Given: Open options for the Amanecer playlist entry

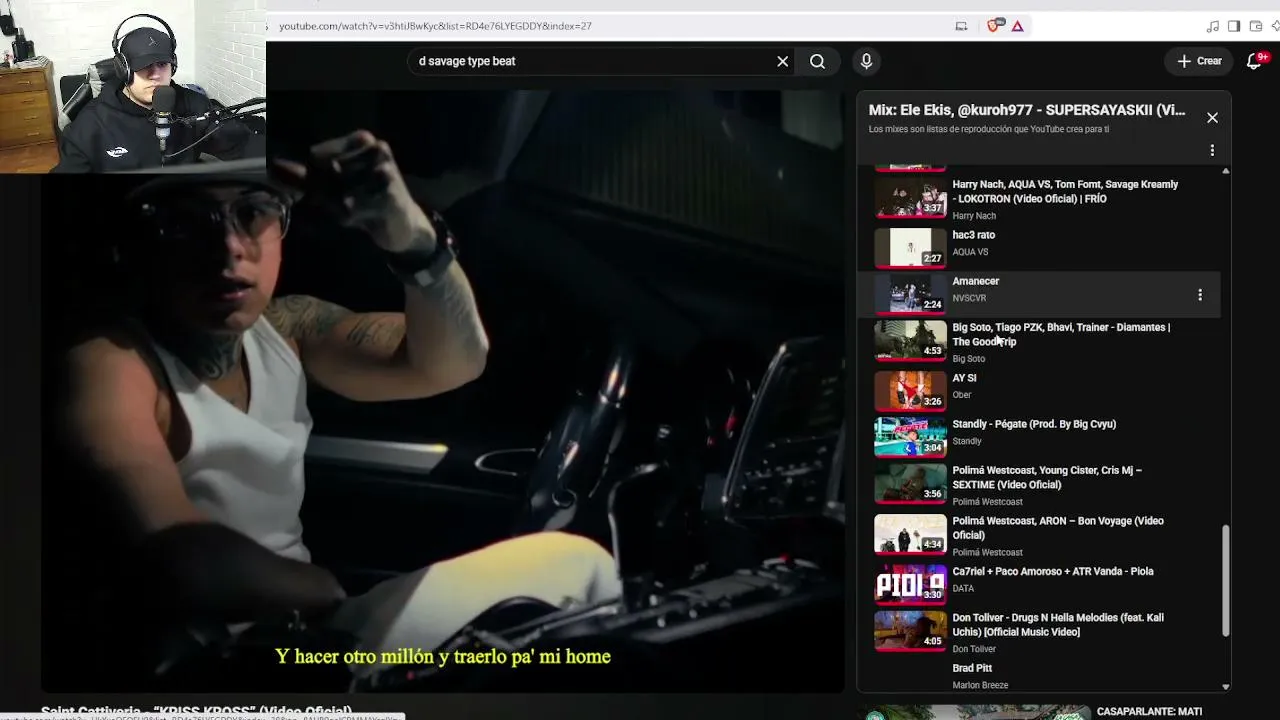Looking at the screenshot, I should click(x=1200, y=295).
